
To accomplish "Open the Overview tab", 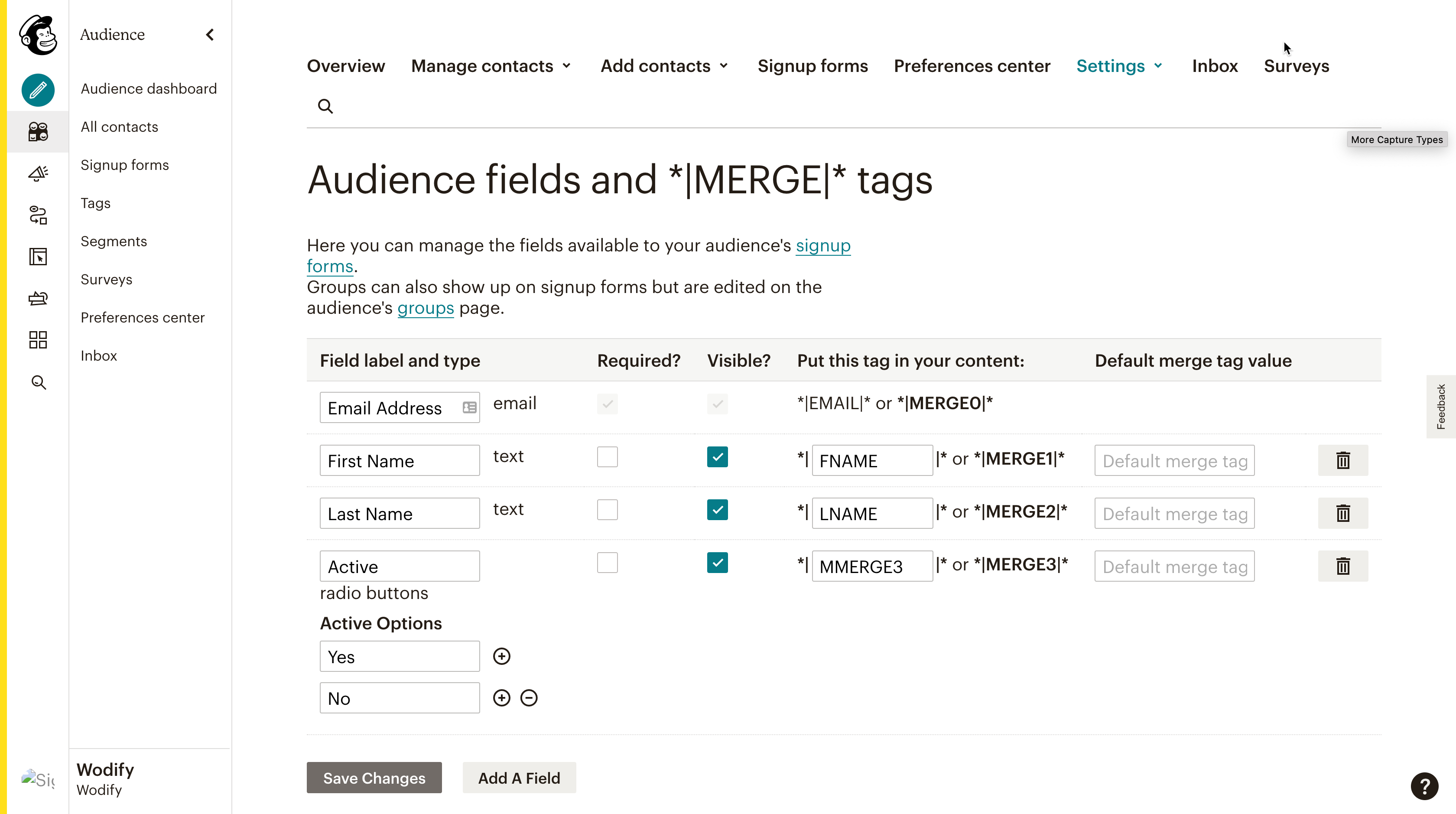I will [345, 66].
